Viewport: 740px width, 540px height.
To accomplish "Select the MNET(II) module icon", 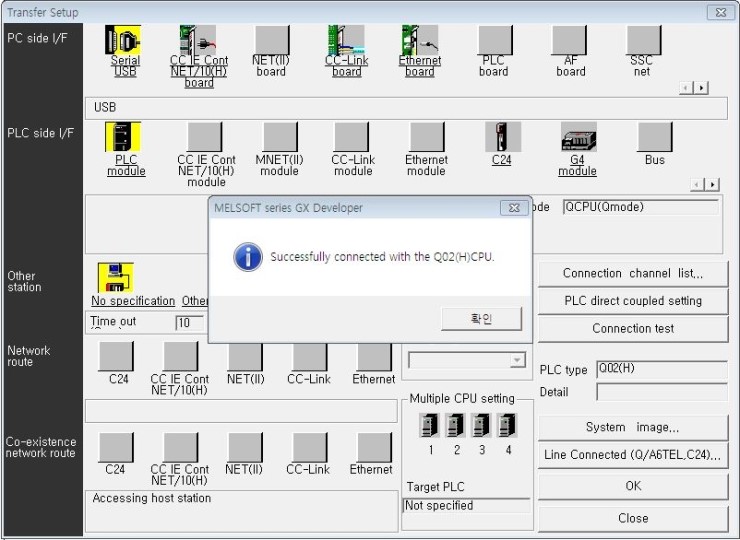I will coord(280,137).
